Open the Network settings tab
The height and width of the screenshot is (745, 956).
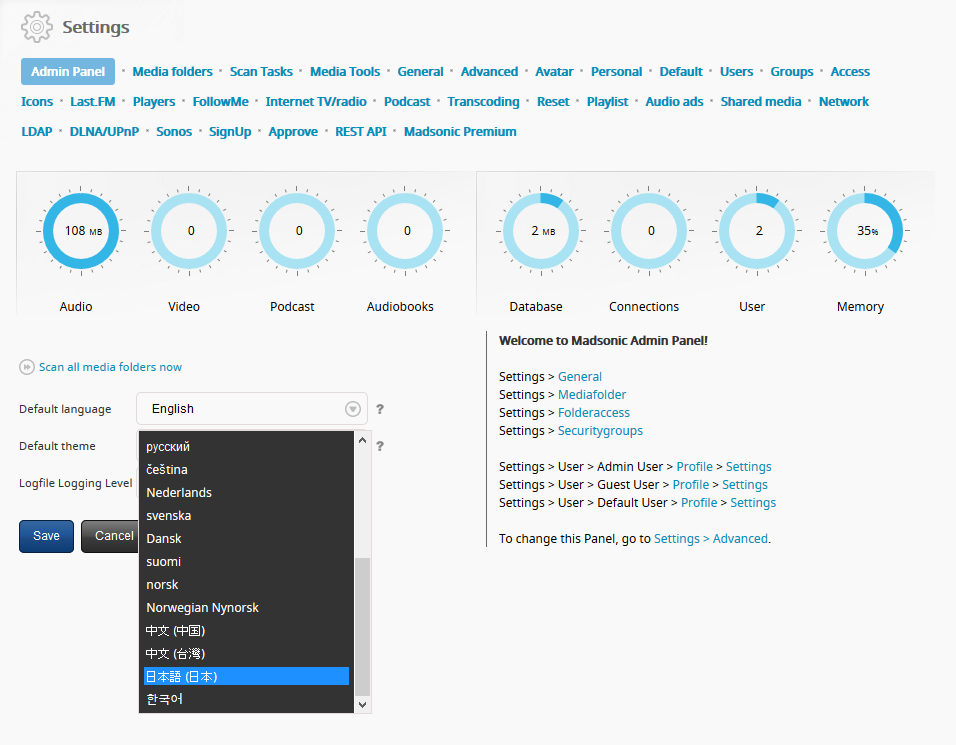(844, 101)
